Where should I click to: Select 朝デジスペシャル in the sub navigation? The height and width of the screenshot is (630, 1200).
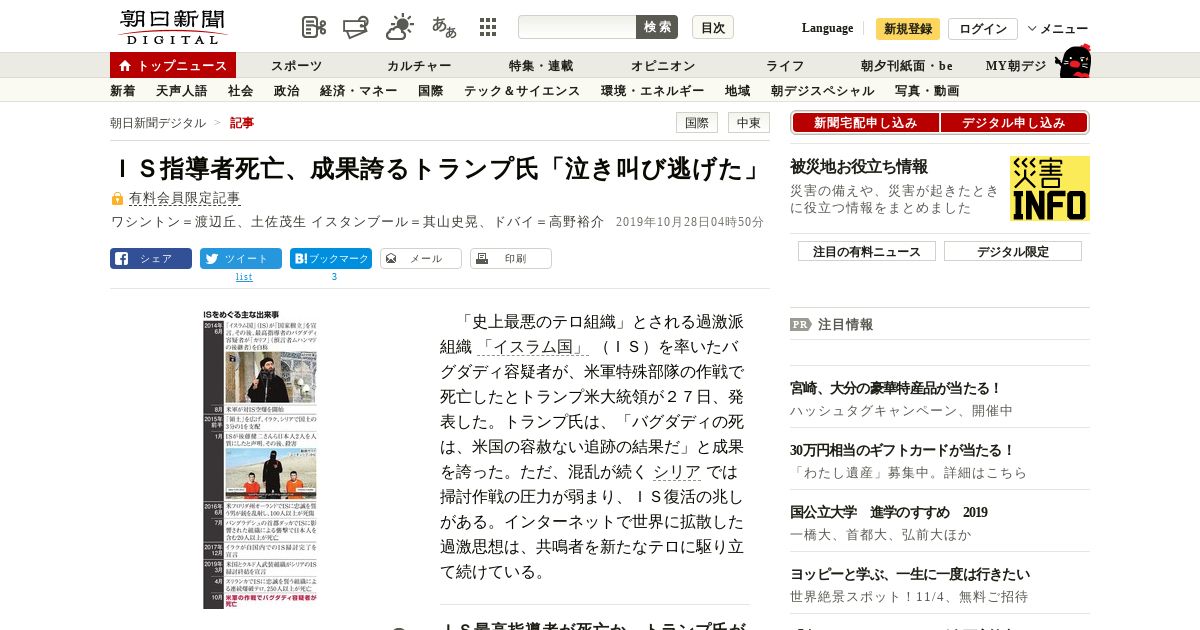(x=822, y=91)
